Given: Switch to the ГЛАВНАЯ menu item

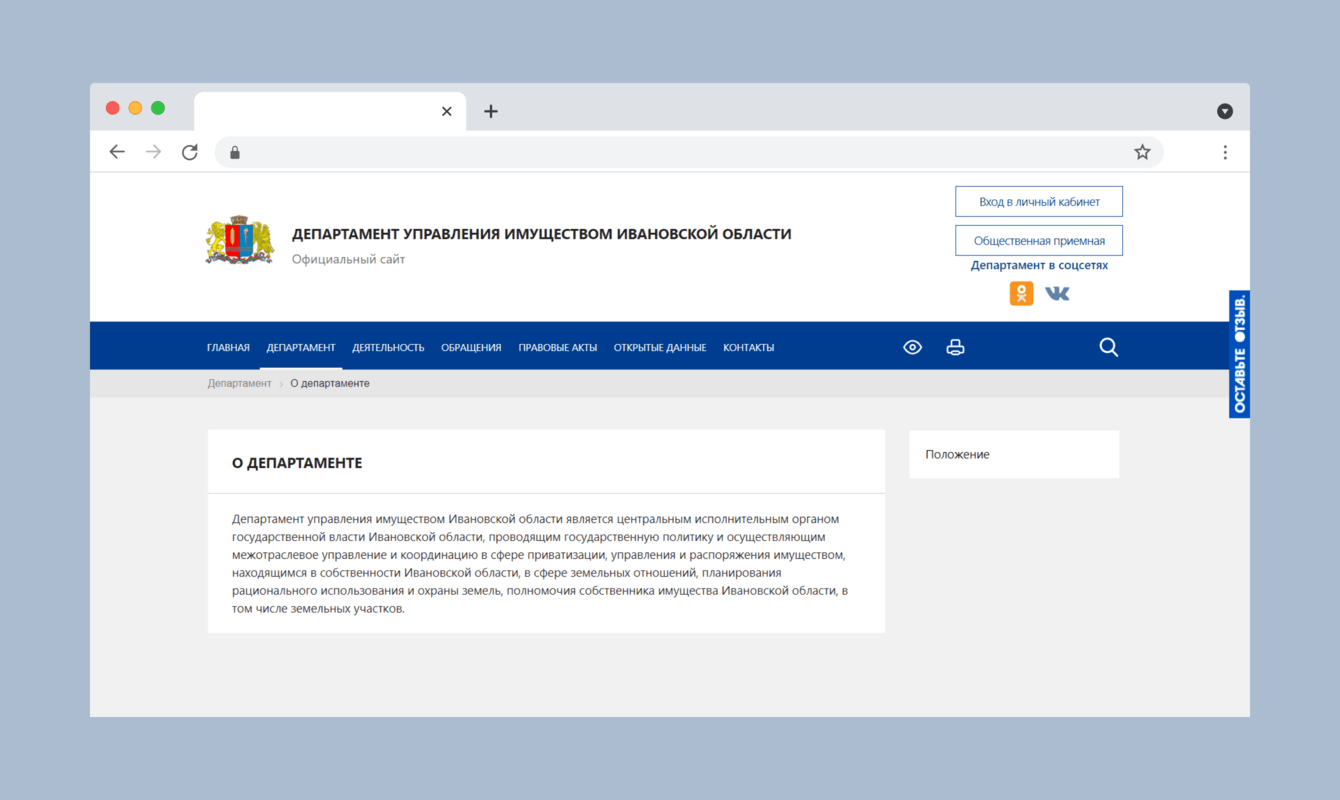Looking at the screenshot, I should 228,347.
